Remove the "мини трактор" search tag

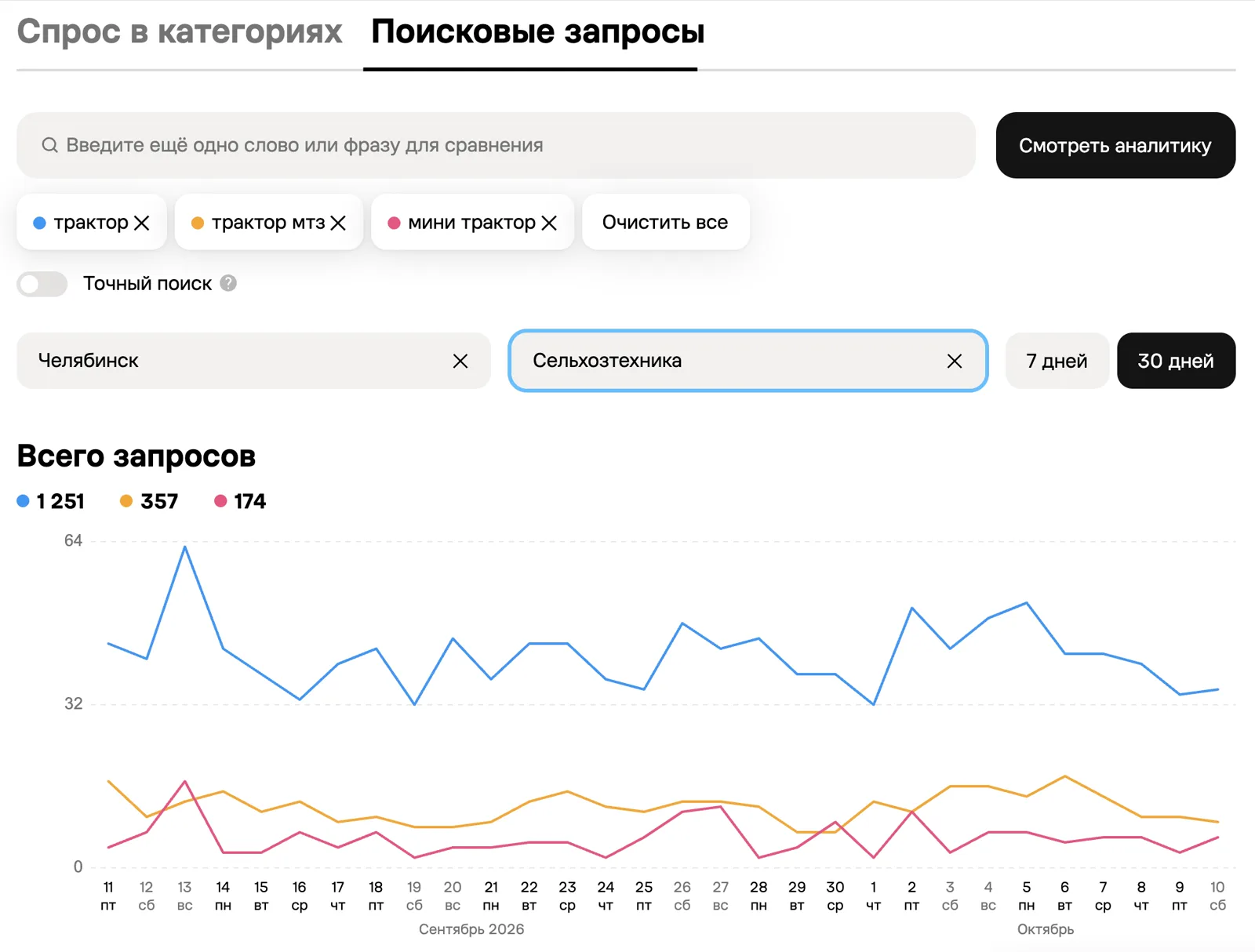[x=549, y=223]
